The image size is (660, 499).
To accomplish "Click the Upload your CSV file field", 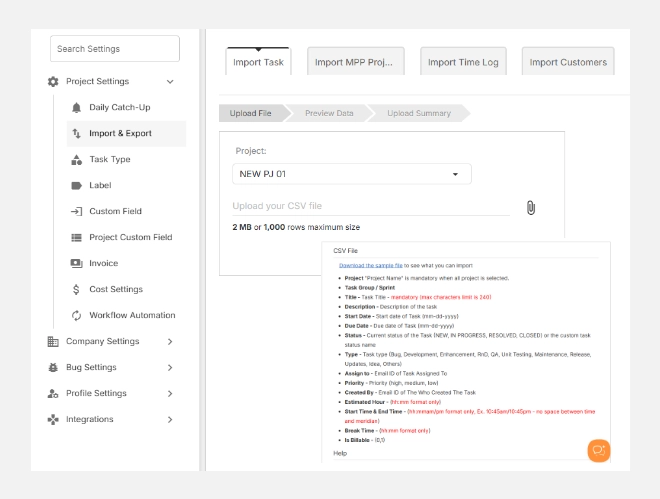I will point(370,206).
